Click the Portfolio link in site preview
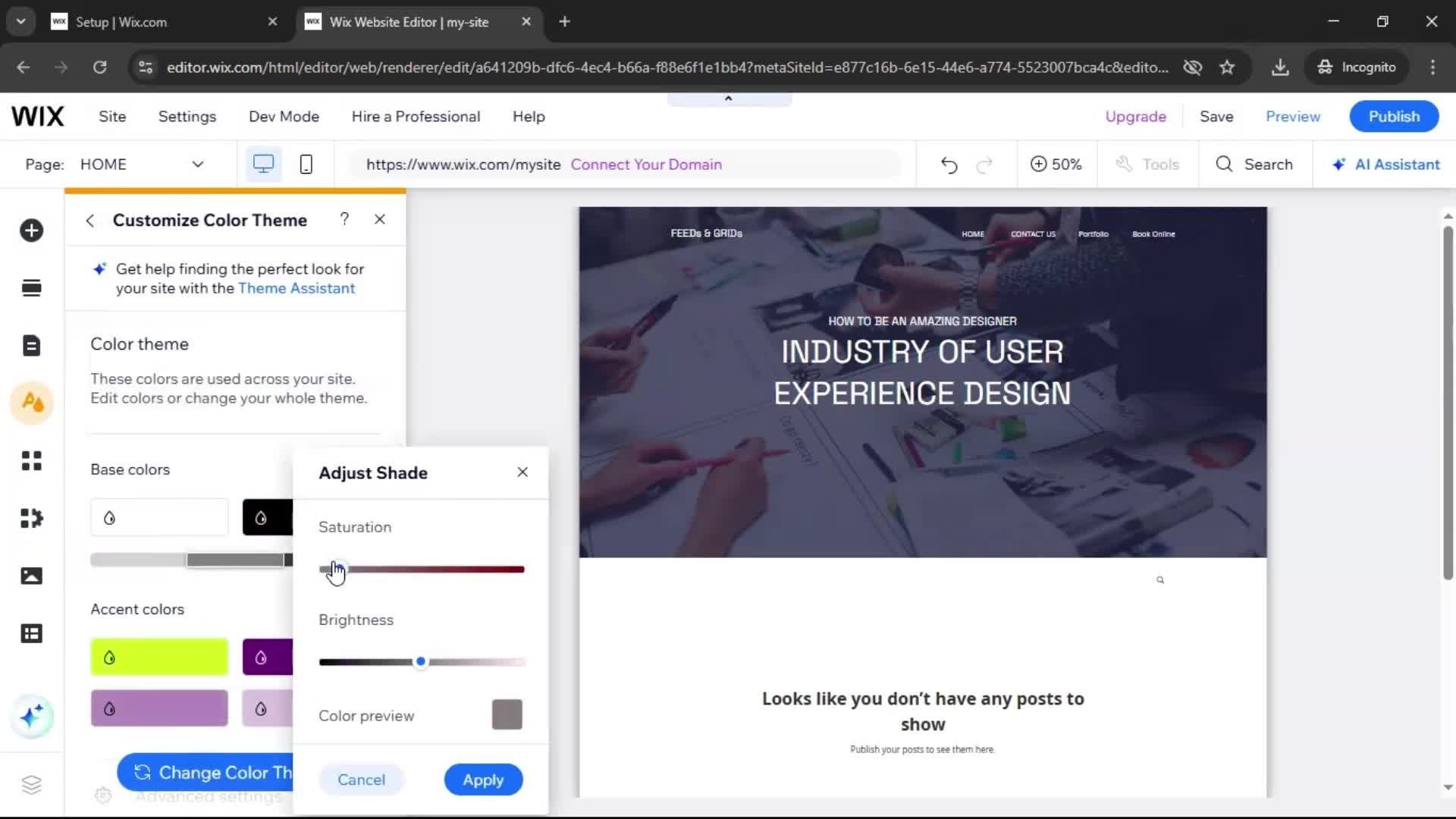Viewport: 1456px width, 819px height. coord(1093,234)
